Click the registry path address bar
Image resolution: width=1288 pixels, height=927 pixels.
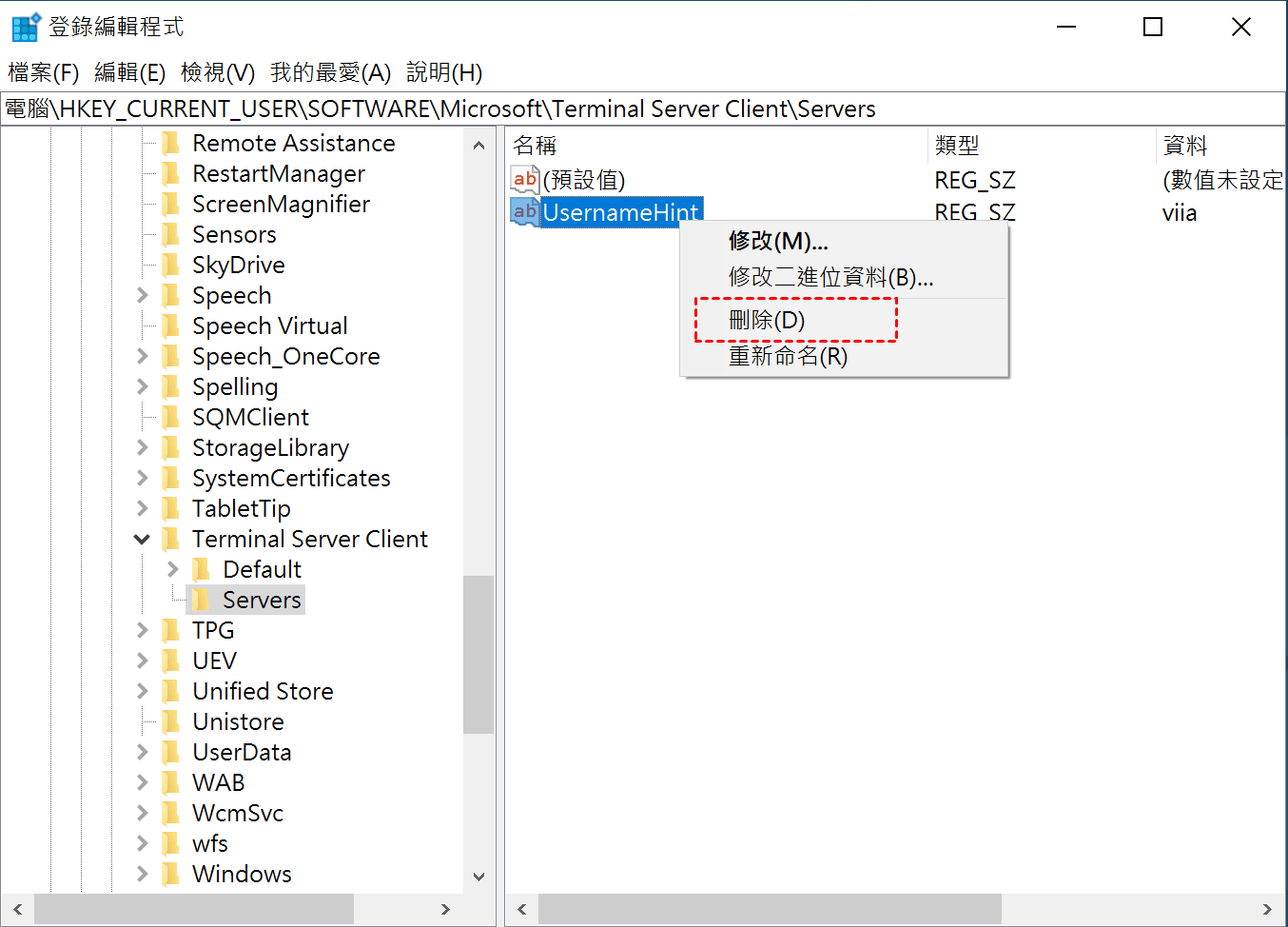[643, 108]
